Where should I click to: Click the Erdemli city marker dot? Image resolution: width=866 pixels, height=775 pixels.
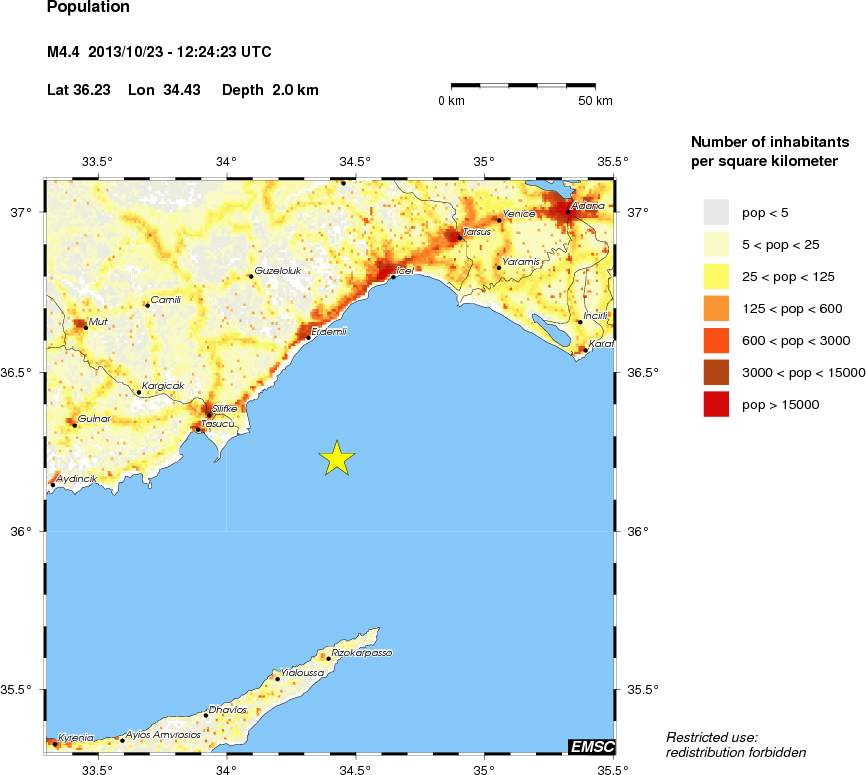(308, 338)
